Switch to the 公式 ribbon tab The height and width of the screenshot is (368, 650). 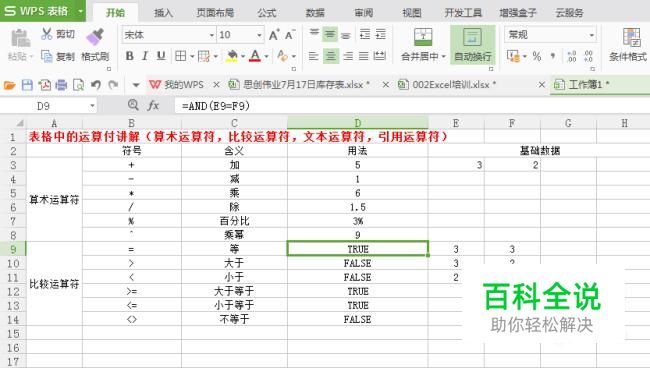pyautogui.click(x=267, y=13)
